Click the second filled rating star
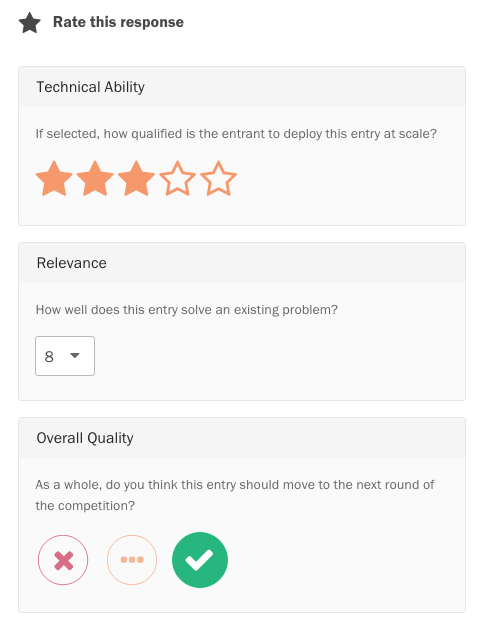This screenshot has width=483, height=630. 95,179
